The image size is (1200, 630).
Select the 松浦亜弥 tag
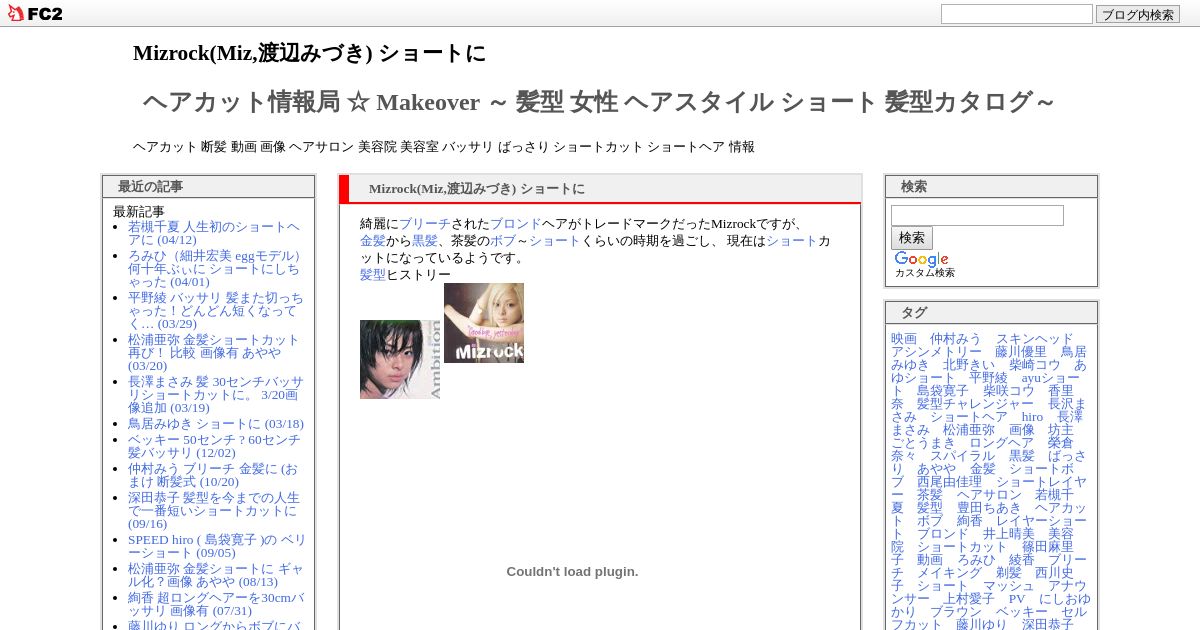[969, 430]
